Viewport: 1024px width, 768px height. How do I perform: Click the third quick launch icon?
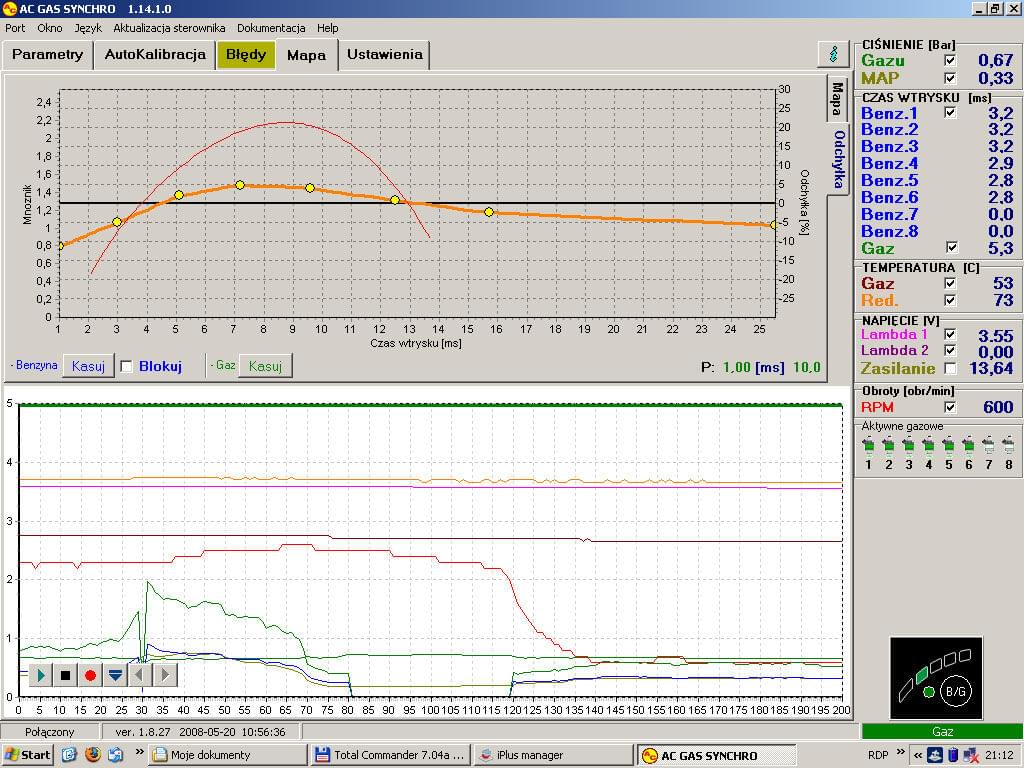116,754
